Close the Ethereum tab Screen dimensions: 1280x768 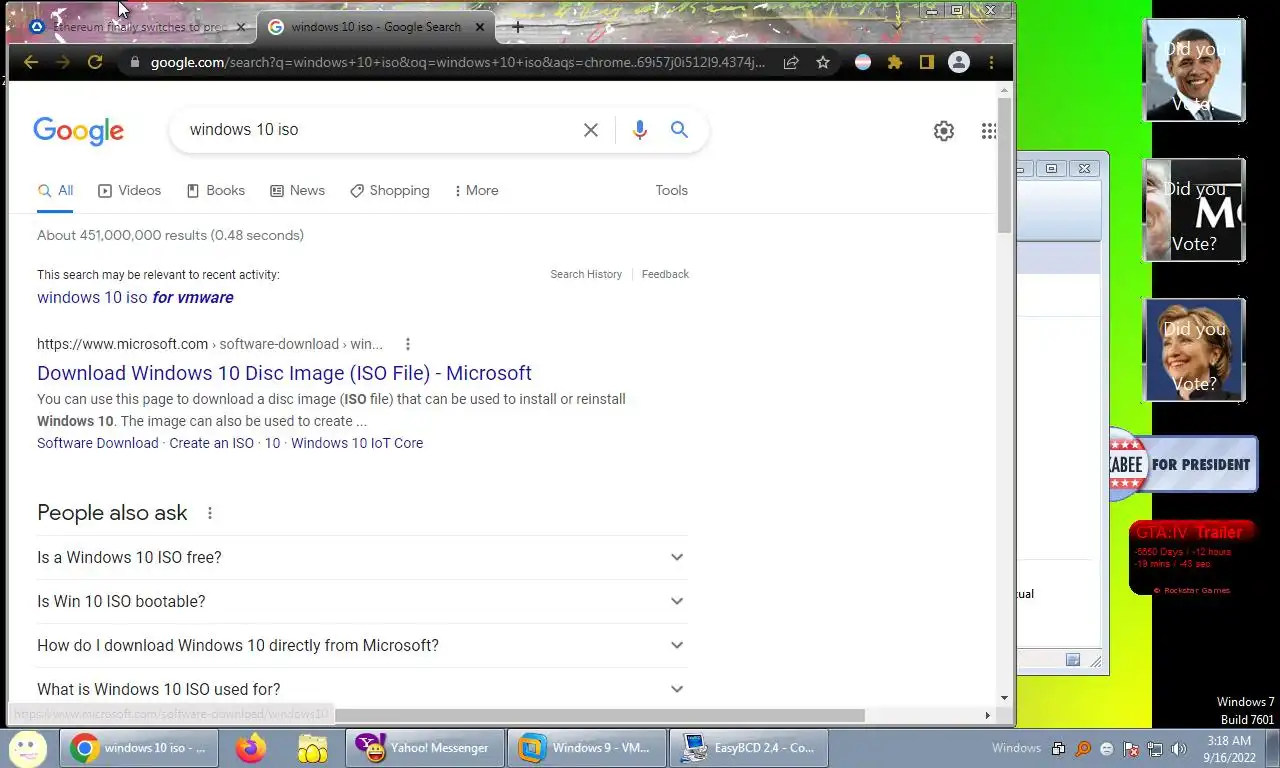(x=241, y=27)
